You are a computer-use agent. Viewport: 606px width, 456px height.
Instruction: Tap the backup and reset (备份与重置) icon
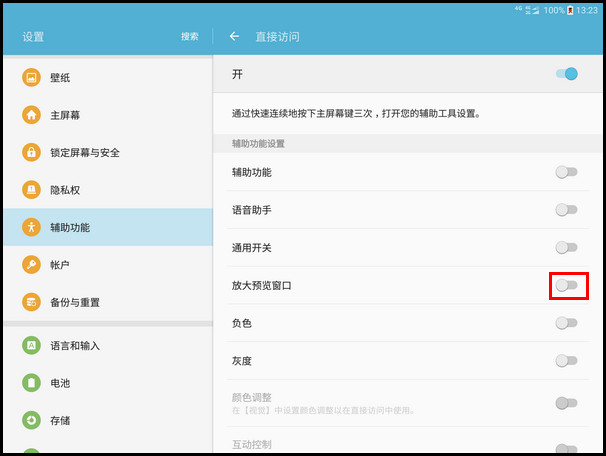[31, 302]
